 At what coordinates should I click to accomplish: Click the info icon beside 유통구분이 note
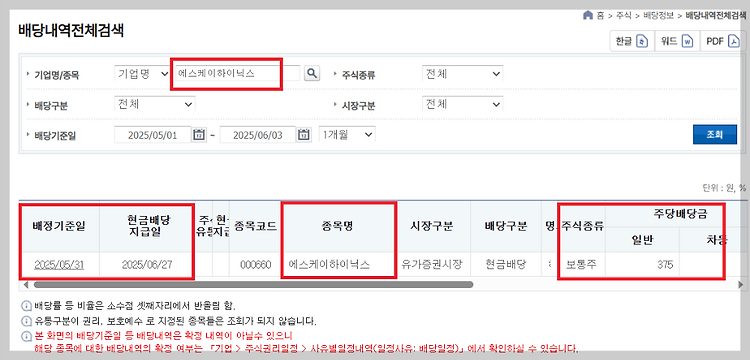27,321
